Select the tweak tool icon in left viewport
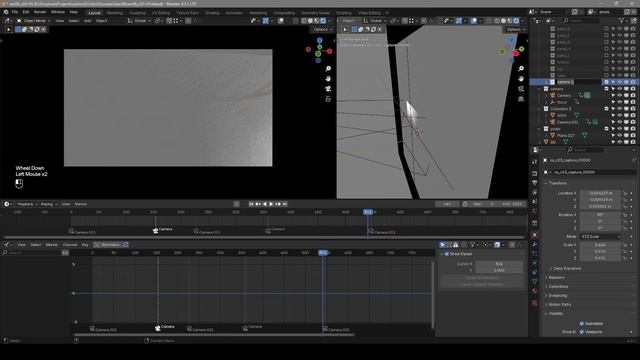640x360 pixels. click(8, 29)
